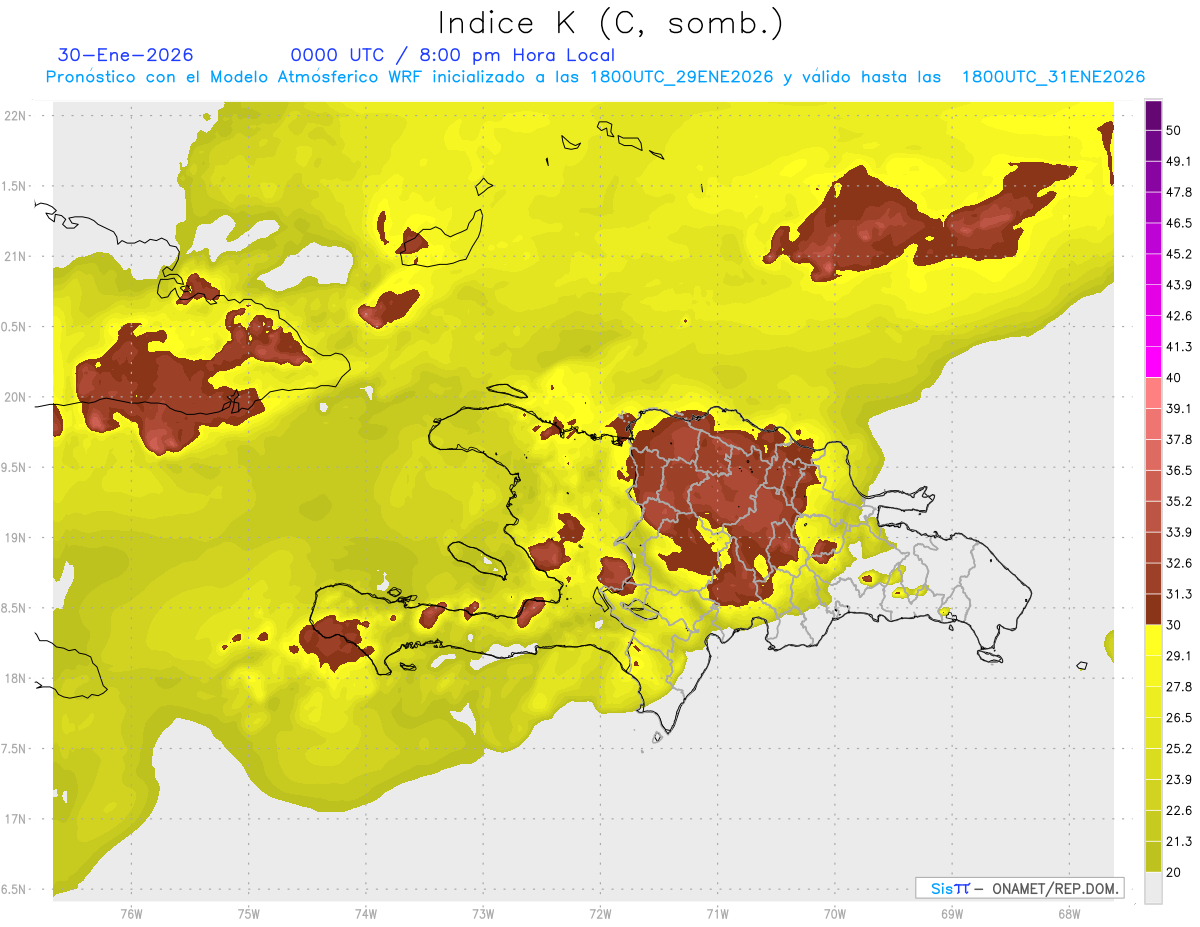Pick the bright yellow legend swatch between 29.1 and 30
The height and width of the screenshot is (927, 1200).
(x=1153, y=640)
